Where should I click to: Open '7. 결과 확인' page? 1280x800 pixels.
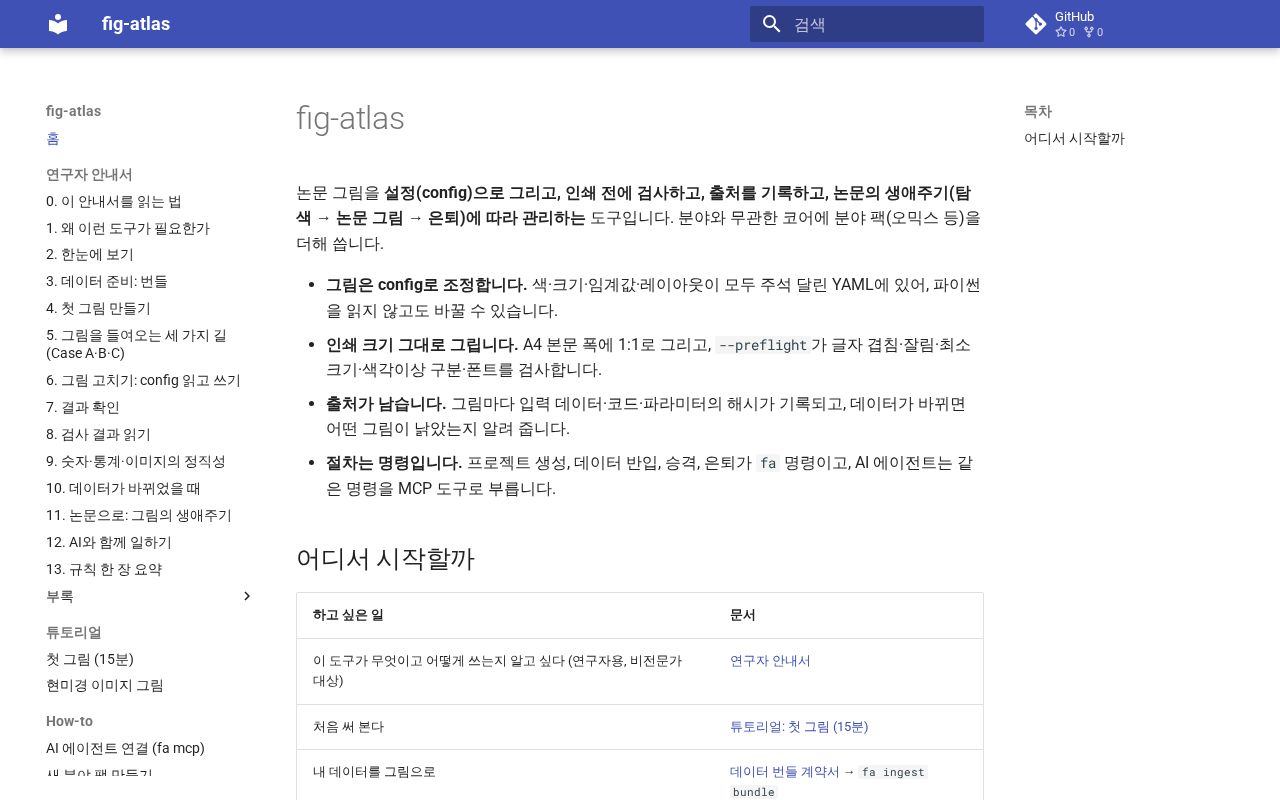click(83, 407)
